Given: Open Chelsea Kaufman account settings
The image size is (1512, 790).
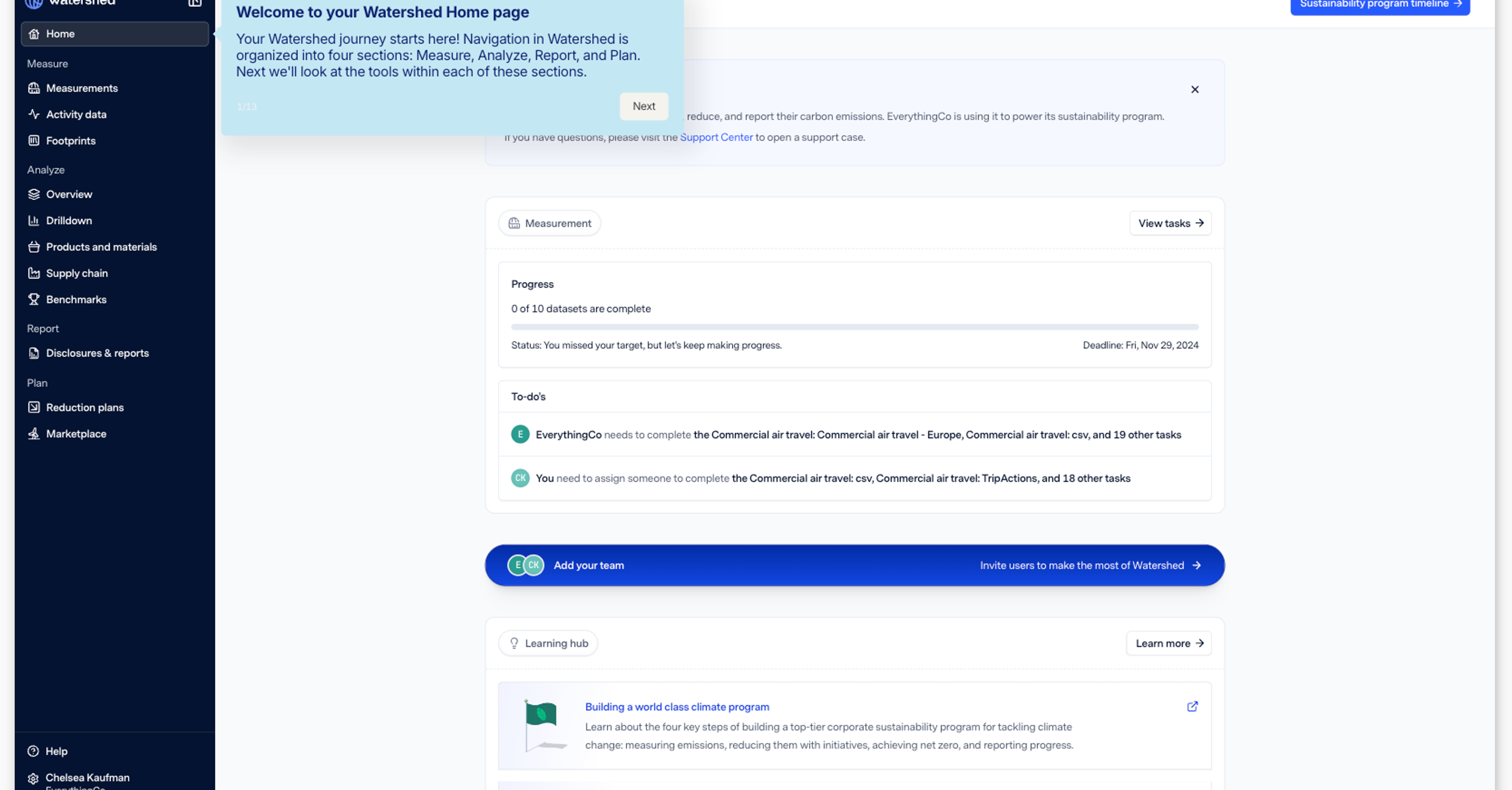Looking at the screenshot, I should point(87,778).
